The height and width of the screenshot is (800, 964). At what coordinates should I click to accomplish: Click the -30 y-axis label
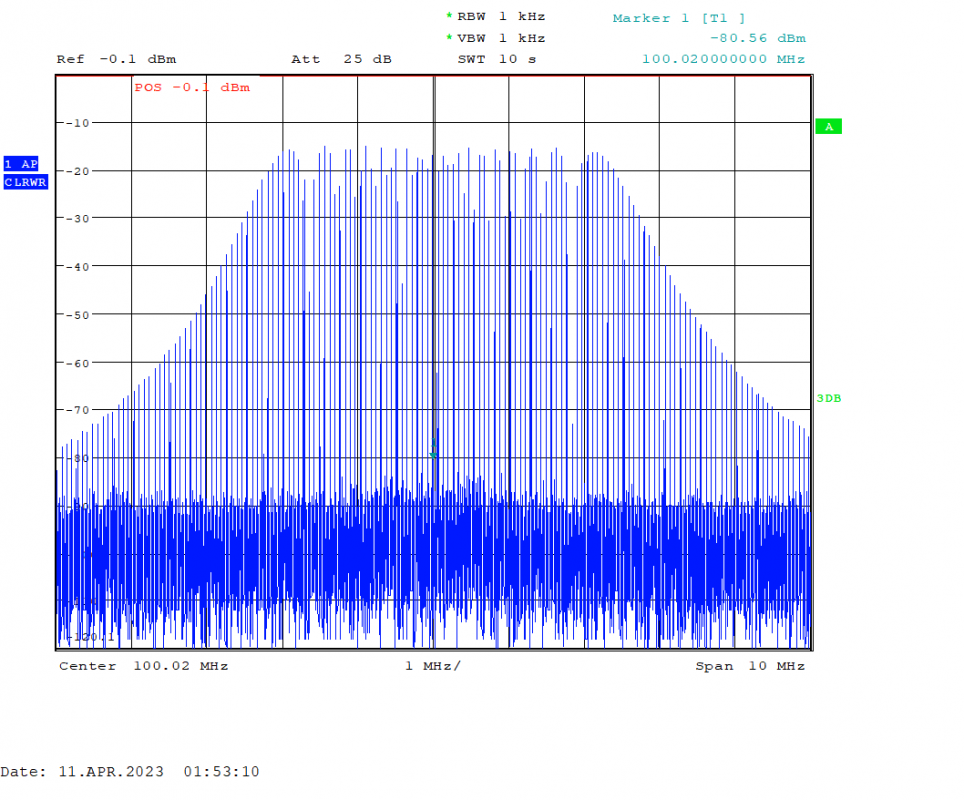click(x=77, y=218)
